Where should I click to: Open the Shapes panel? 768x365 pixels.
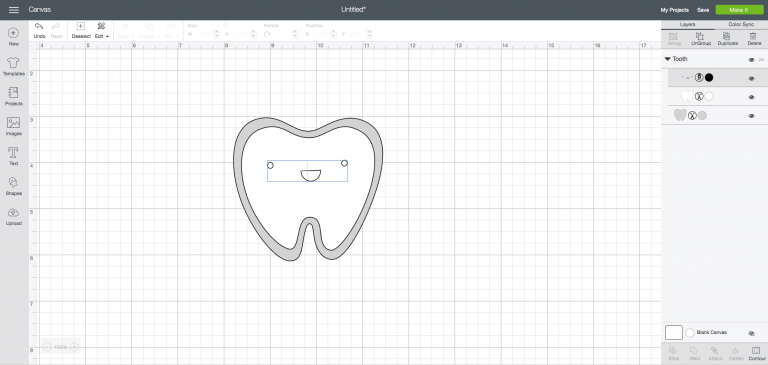click(x=14, y=186)
